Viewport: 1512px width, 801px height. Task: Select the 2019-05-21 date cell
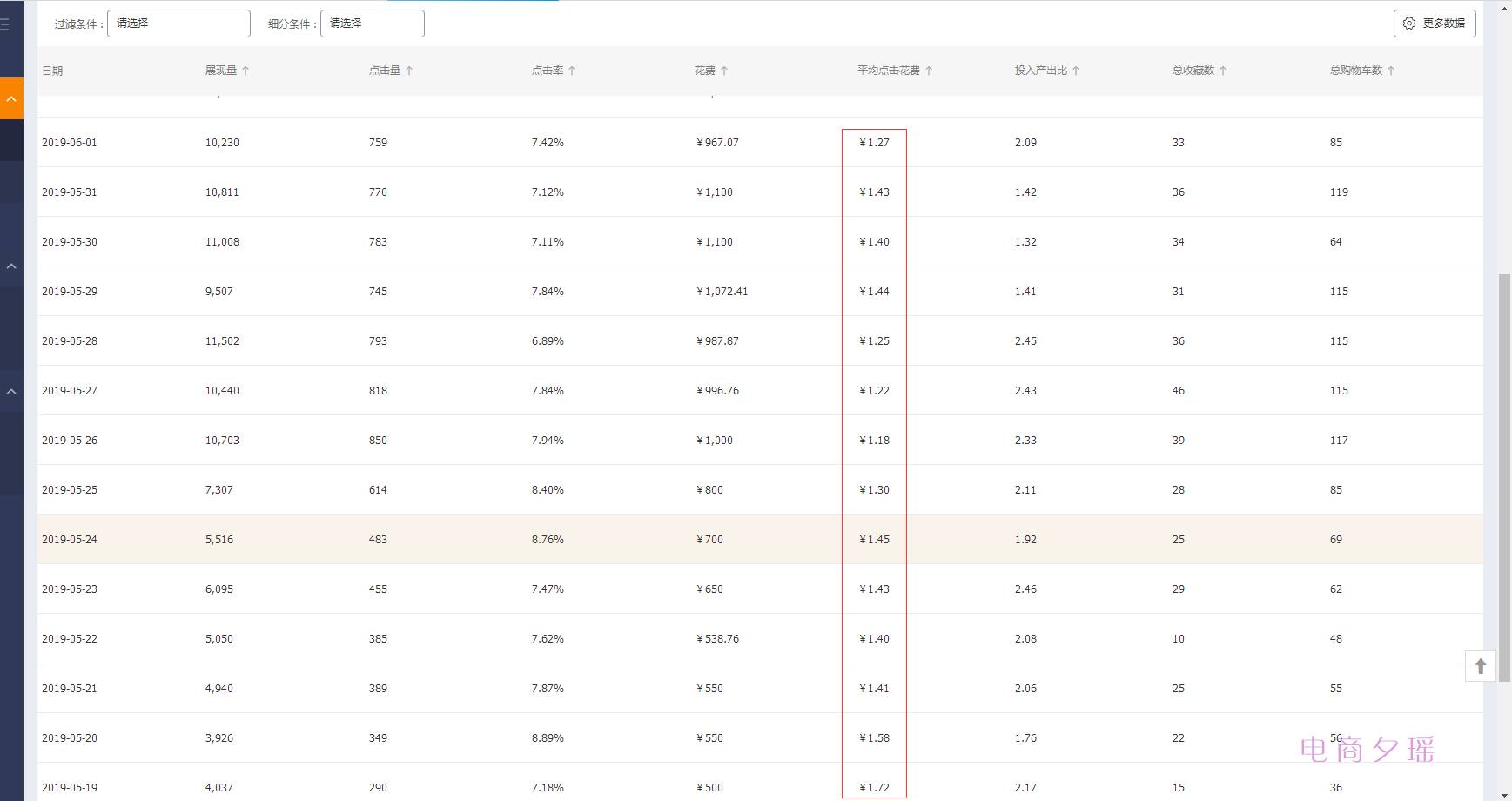coord(70,689)
